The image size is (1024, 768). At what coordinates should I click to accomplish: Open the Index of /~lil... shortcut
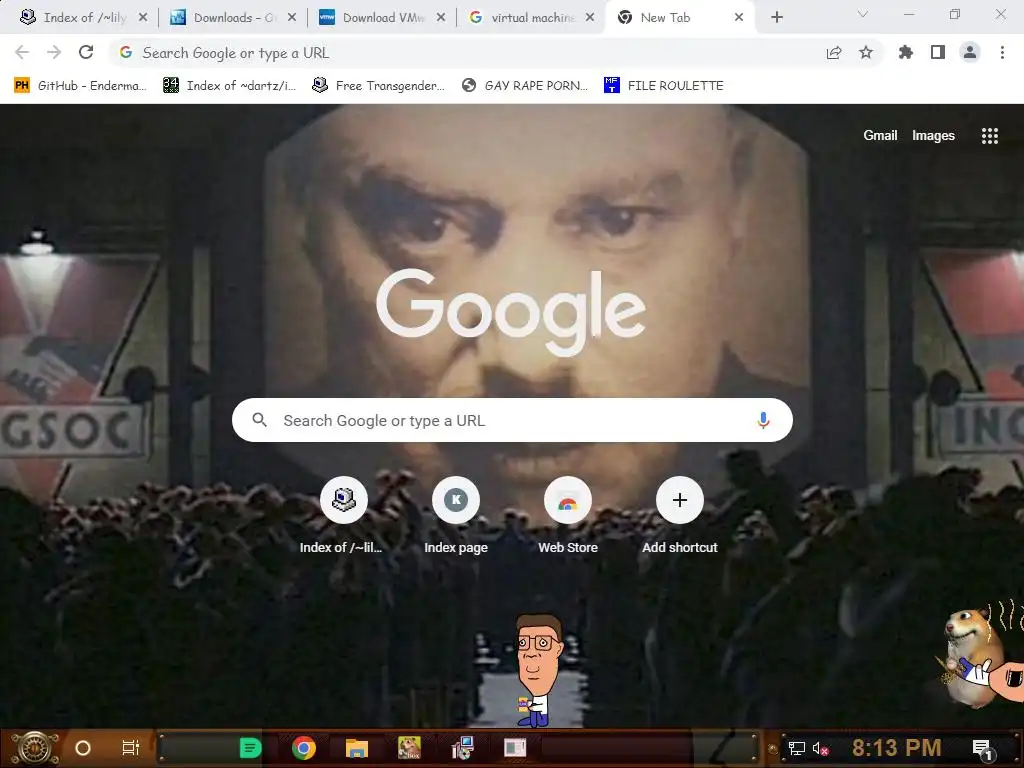[x=344, y=516]
